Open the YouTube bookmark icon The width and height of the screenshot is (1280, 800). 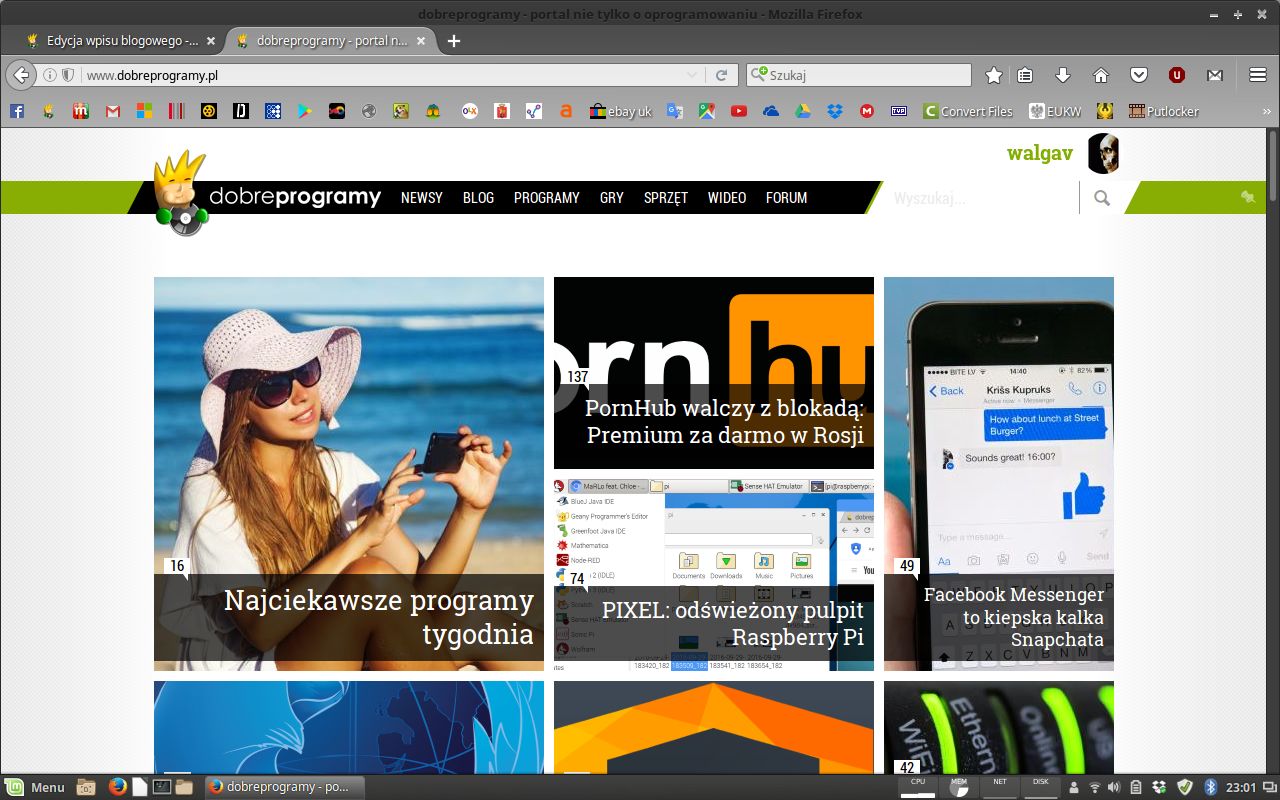click(x=739, y=111)
